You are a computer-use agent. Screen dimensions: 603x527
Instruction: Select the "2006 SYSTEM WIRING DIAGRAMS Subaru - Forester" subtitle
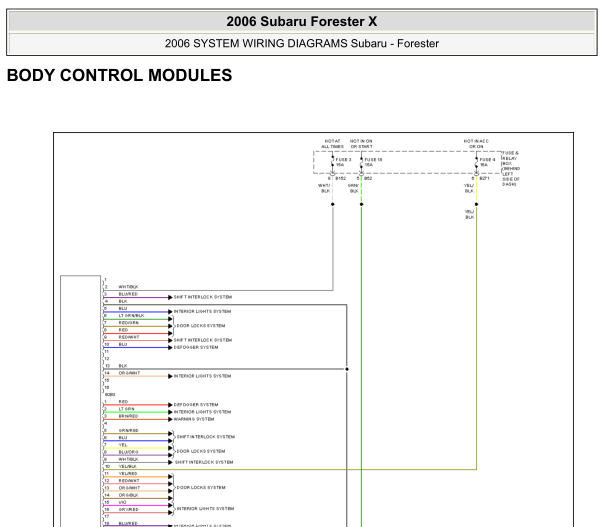coord(302,43)
